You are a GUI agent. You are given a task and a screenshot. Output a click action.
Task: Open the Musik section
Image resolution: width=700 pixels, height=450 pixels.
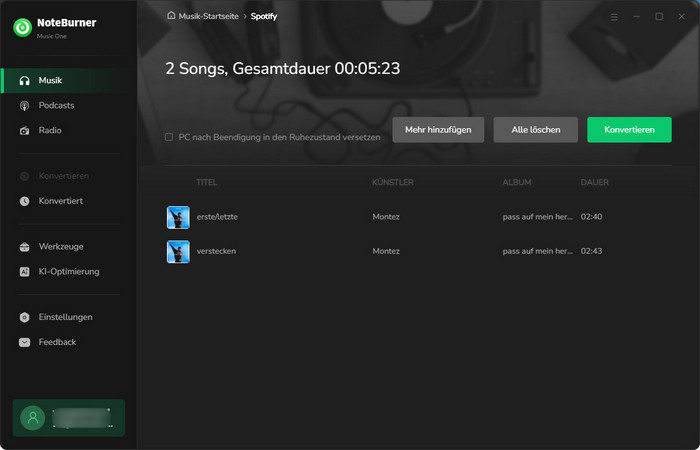[x=69, y=81]
